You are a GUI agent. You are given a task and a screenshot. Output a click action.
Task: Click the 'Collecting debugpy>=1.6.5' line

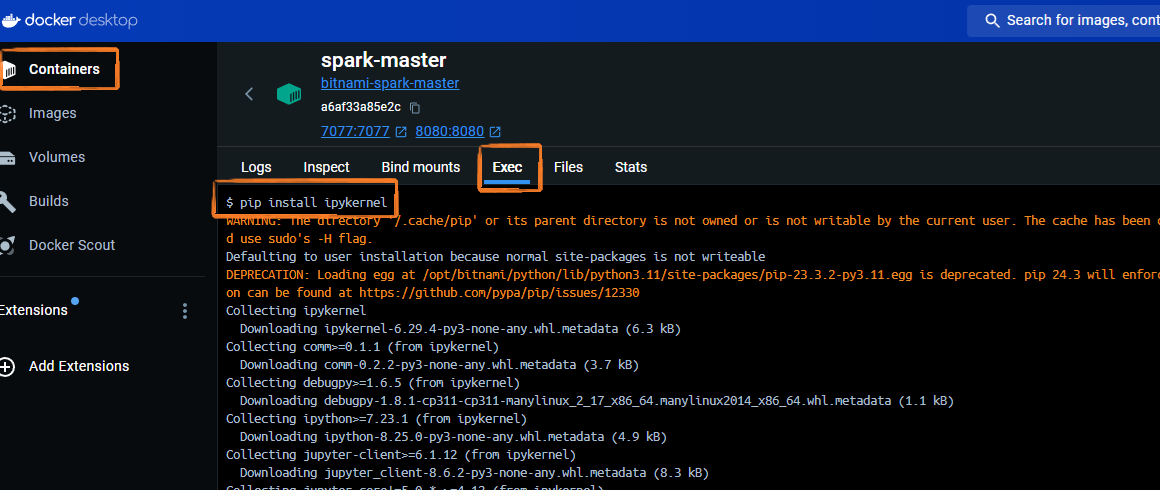(373, 383)
